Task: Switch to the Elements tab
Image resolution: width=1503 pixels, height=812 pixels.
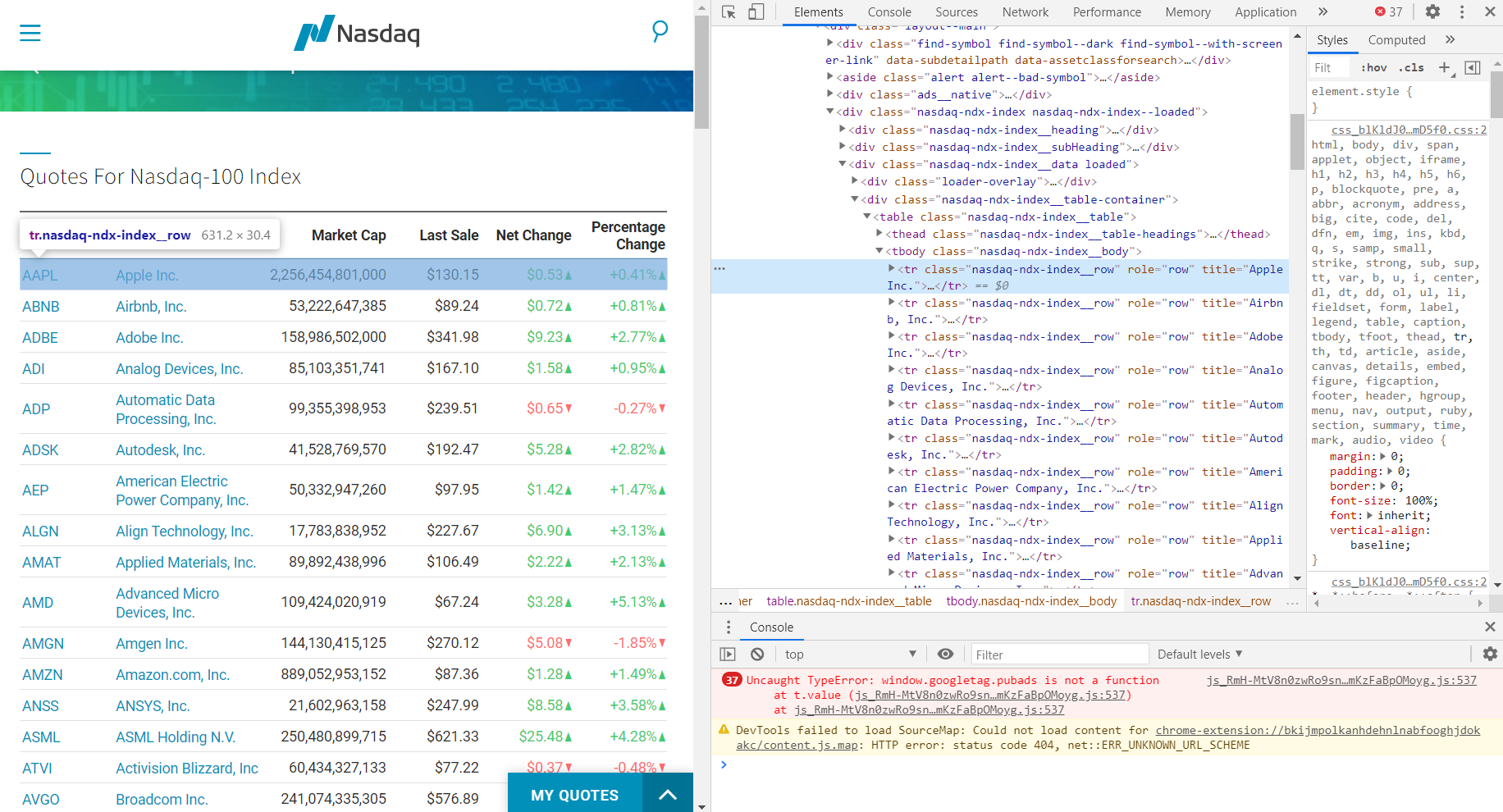Action: (x=818, y=12)
